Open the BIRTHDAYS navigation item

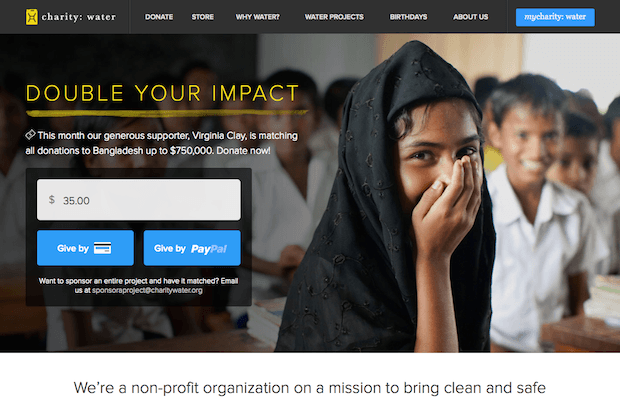pos(408,17)
